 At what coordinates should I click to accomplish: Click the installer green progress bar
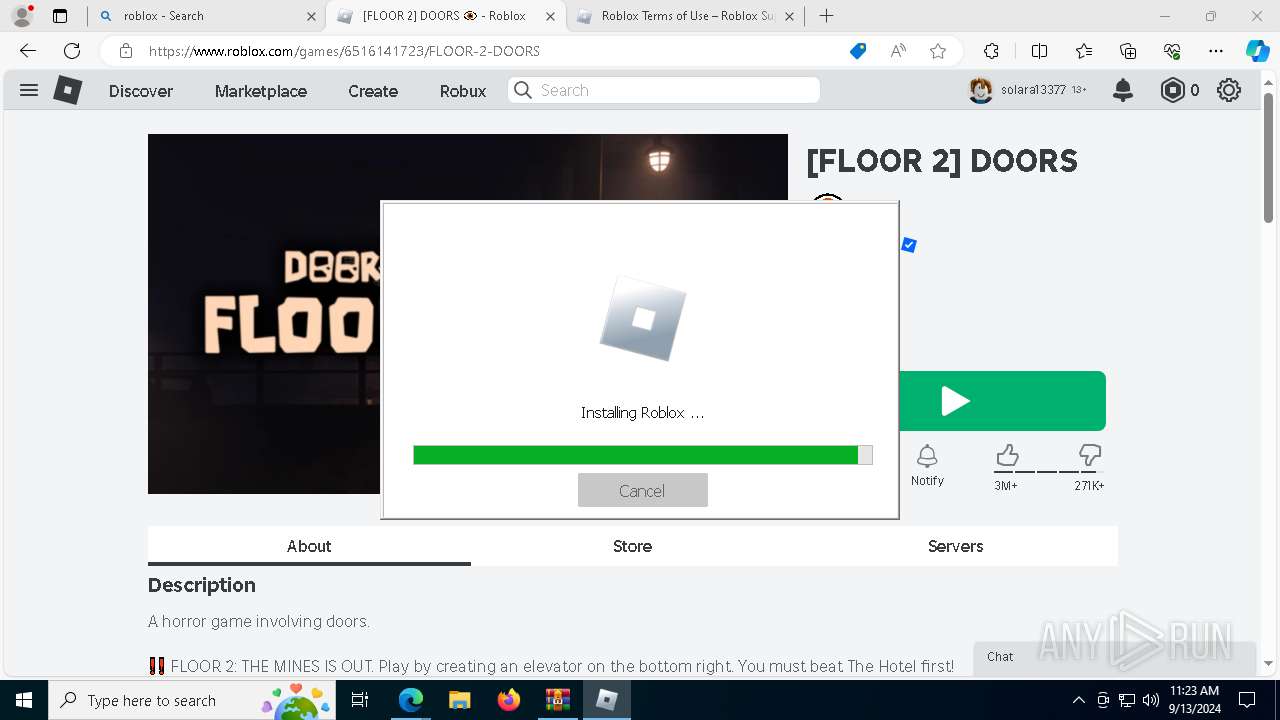tap(643, 455)
